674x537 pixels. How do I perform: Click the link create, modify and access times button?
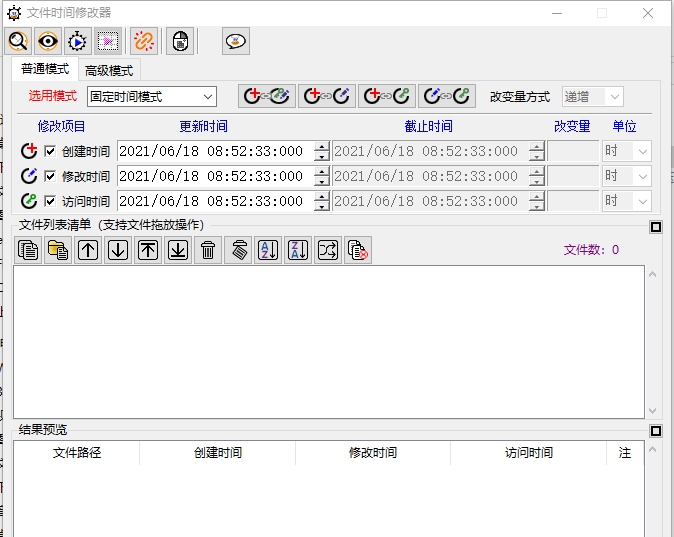click(267, 95)
